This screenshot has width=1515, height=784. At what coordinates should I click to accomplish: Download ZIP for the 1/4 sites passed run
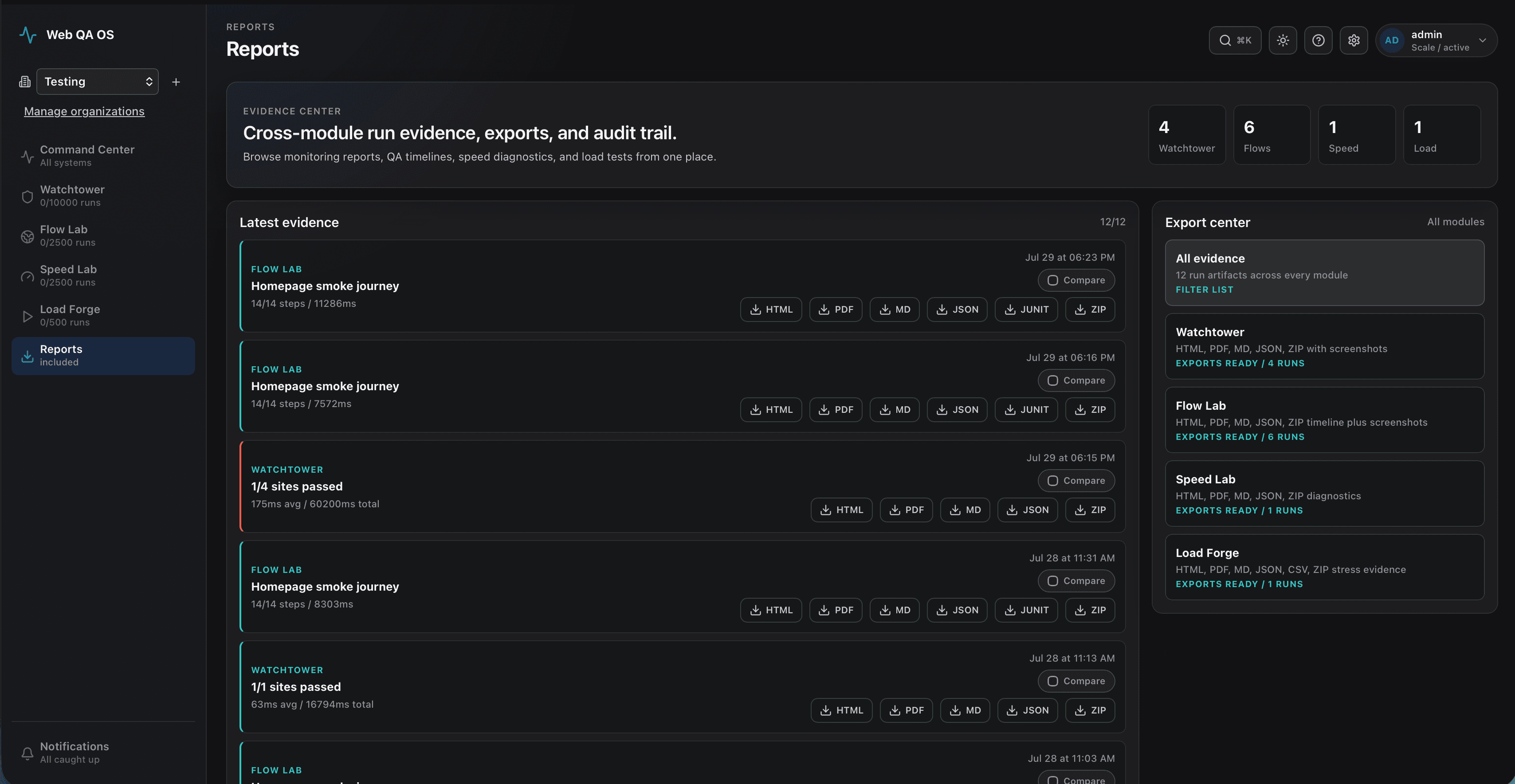1091,510
